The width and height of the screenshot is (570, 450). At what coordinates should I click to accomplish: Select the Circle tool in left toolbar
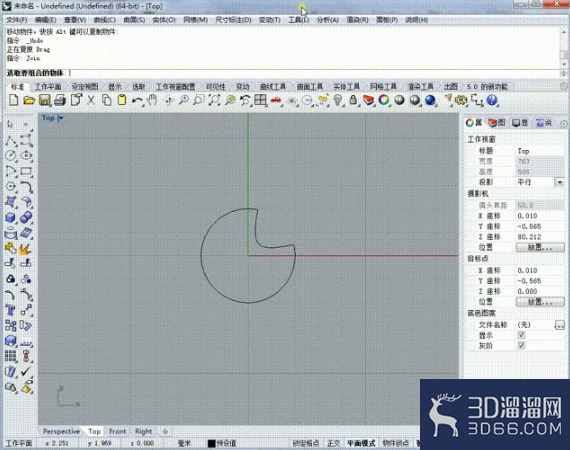(11, 156)
